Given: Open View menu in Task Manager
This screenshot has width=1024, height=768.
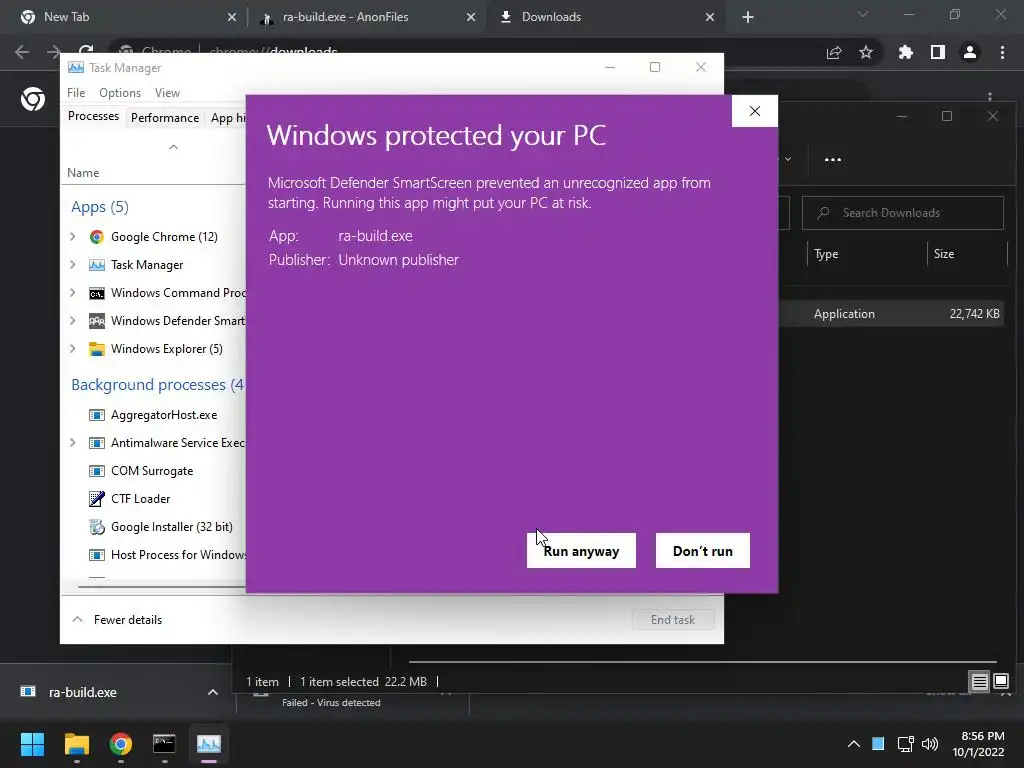Looking at the screenshot, I should click(167, 93).
